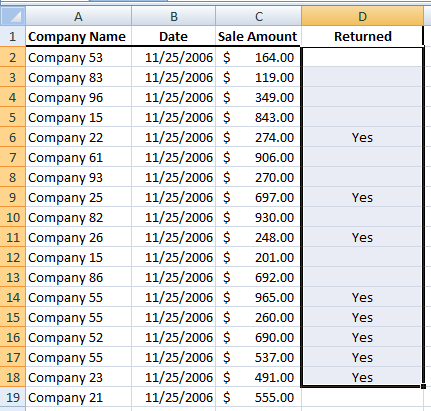Click the Sale Amount header cell
431x411 pixels.
258,36
